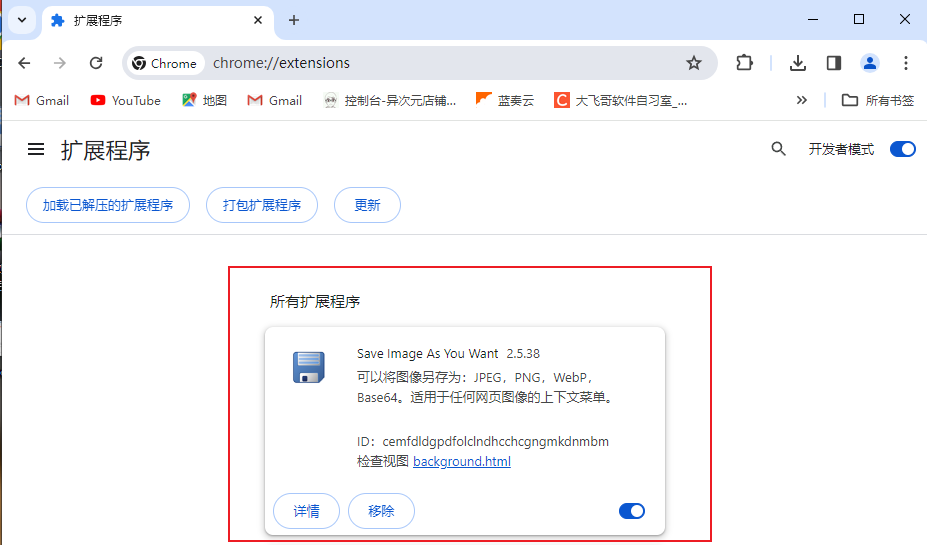Open the downloads tray icon

(798, 63)
